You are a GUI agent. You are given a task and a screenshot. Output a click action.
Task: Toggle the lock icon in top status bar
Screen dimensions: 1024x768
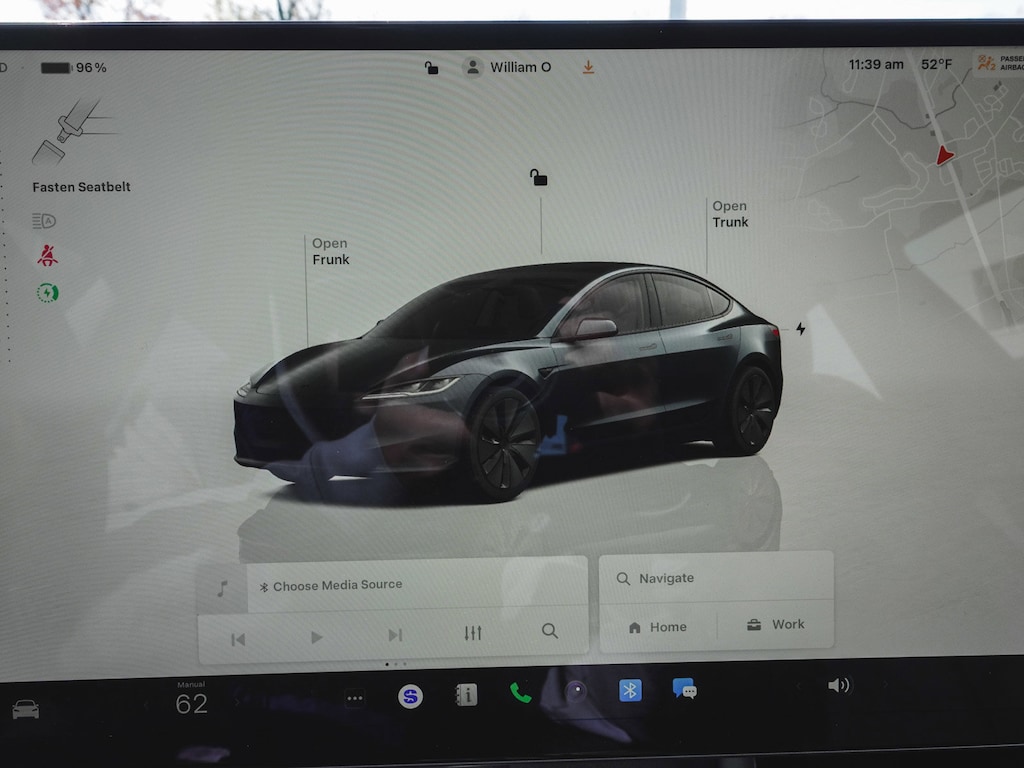click(x=431, y=68)
